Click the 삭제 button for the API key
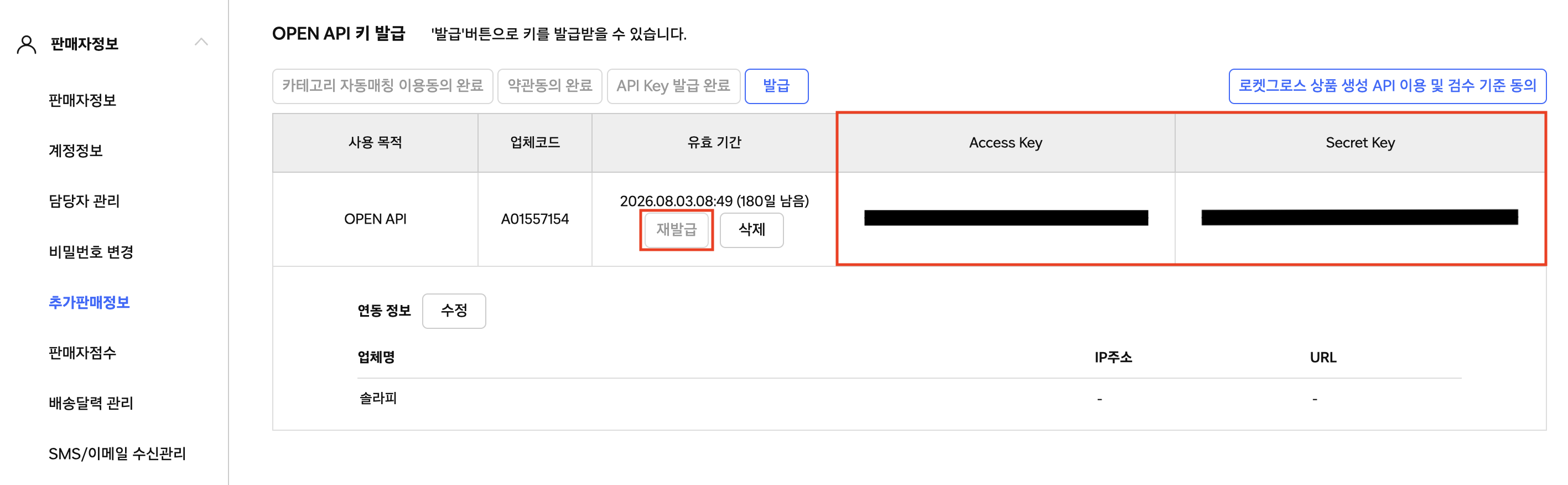The image size is (1568, 485). 751,230
